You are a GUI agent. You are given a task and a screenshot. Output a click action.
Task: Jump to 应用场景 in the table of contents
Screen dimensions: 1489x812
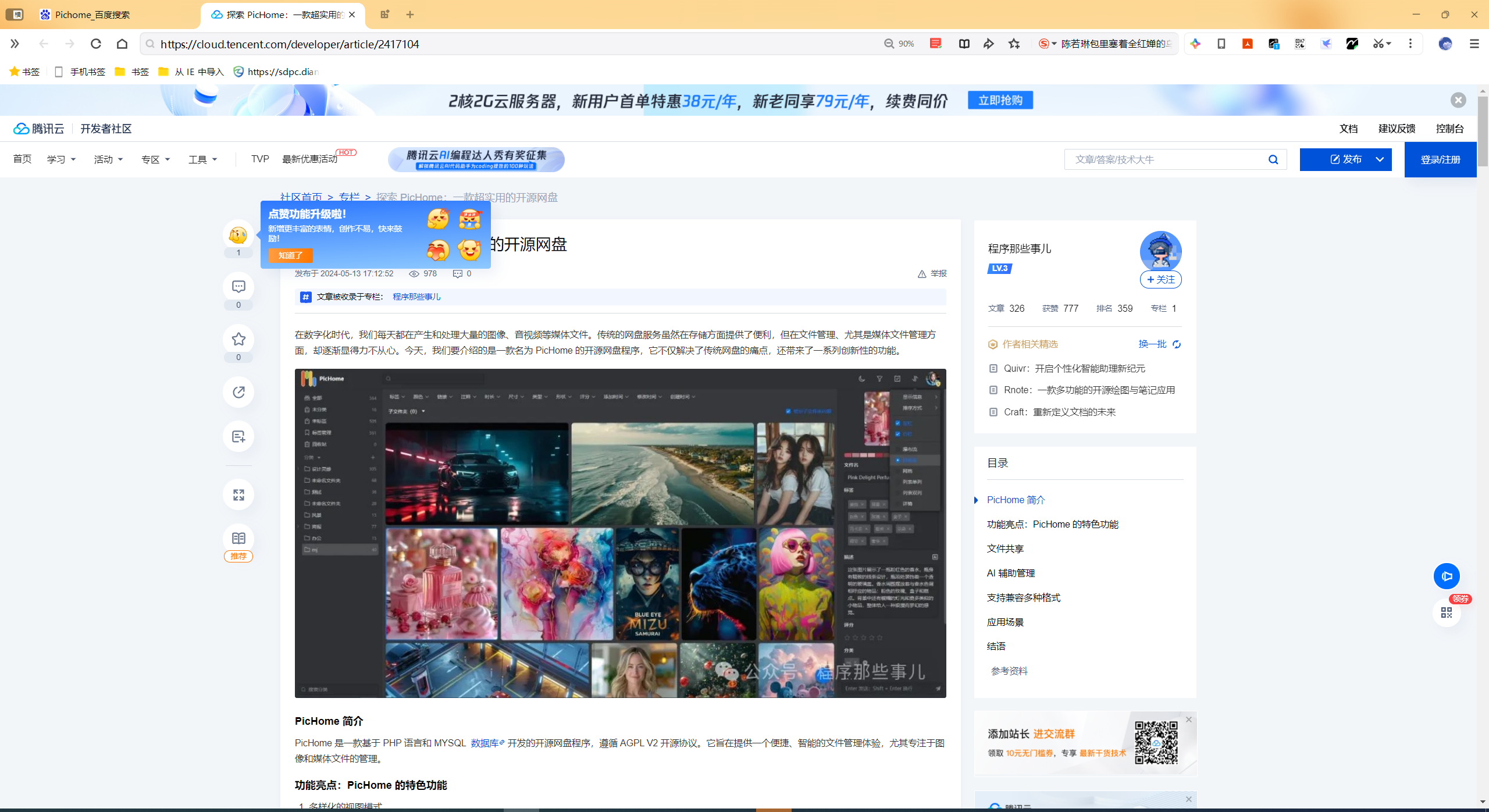click(x=1005, y=622)
